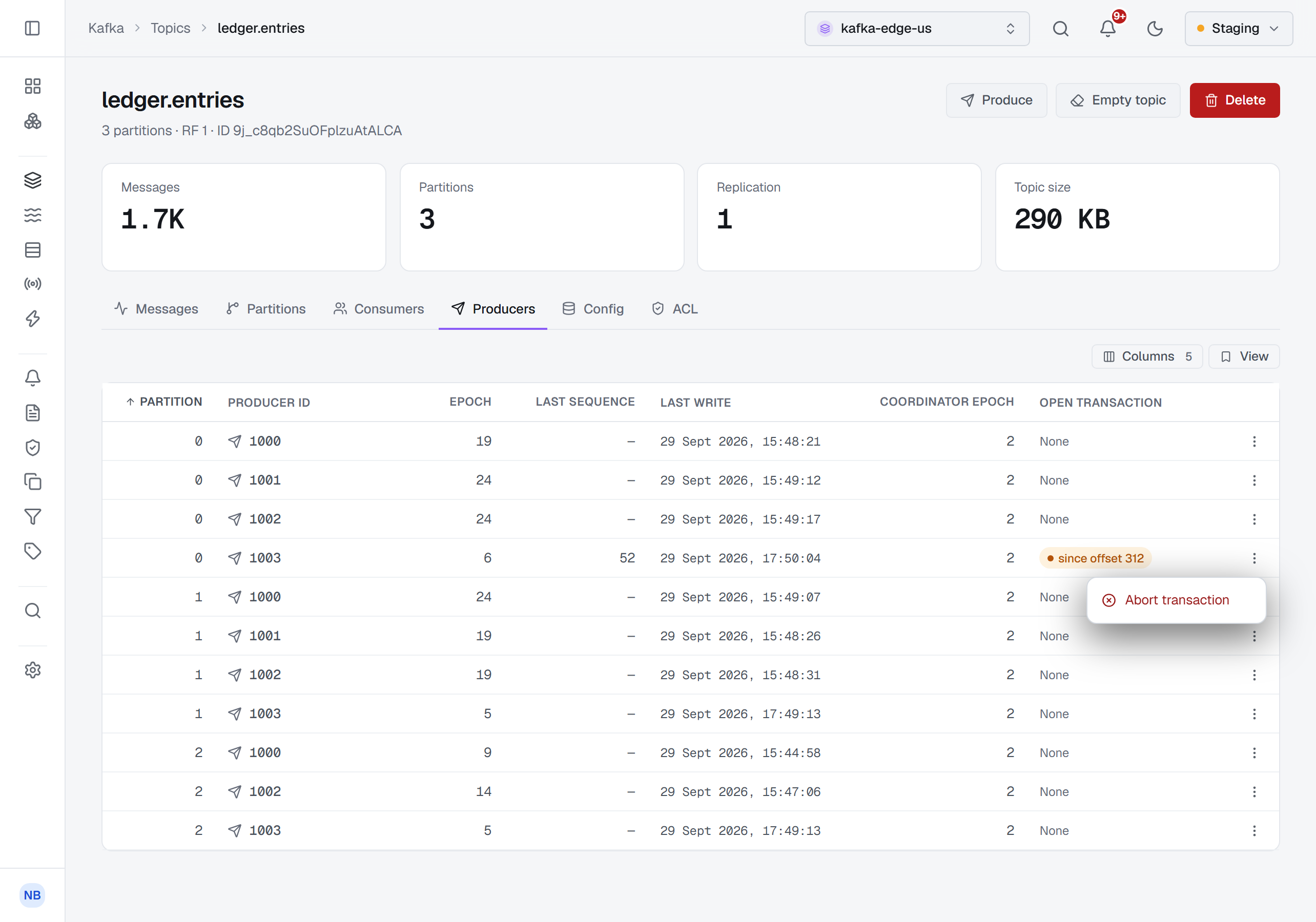Image resolution: width=1316 pixels, height=922 pixels.
Task: Open the topics layers icon in sidebar
Action: 33,180
